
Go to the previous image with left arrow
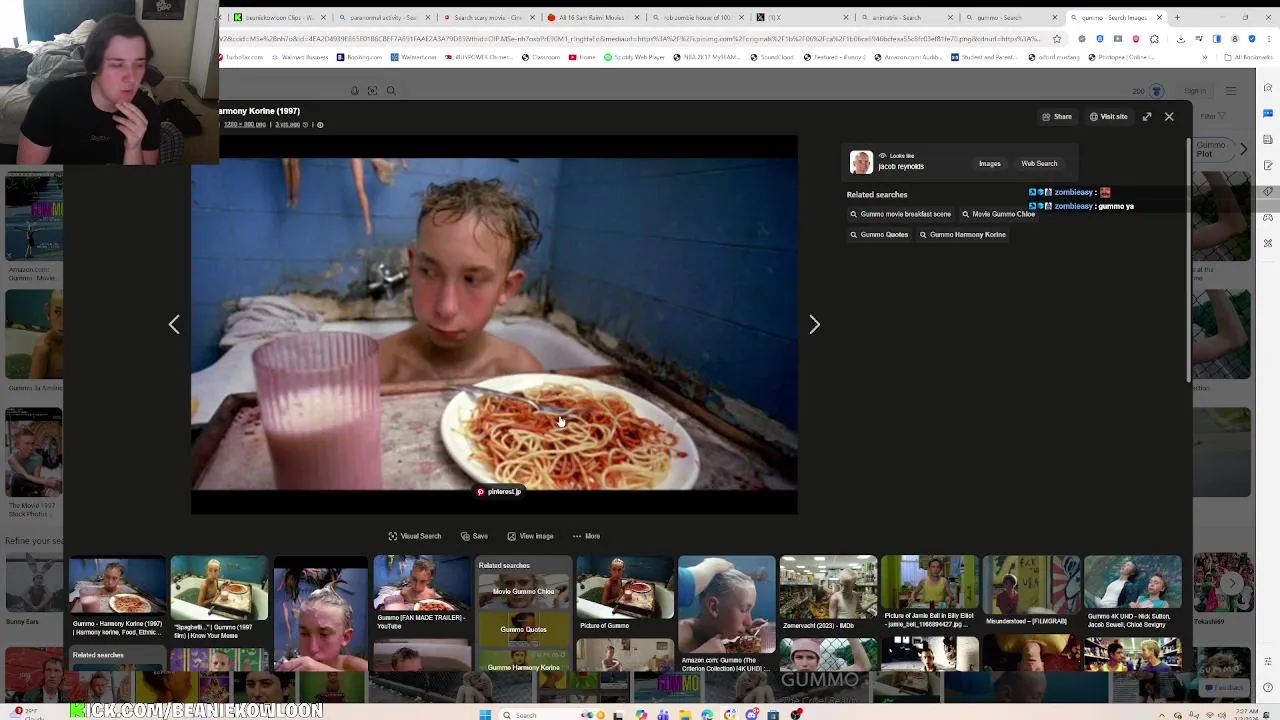click(x=174, y=324)
